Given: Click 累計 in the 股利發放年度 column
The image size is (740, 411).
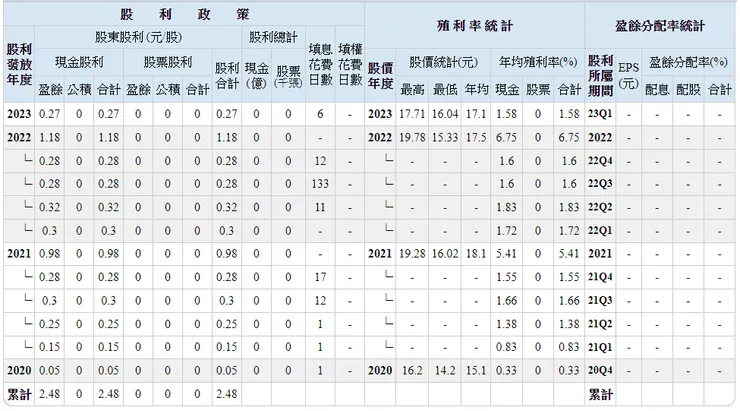Looking at the screenshot, I should click(x=19, y=394).
